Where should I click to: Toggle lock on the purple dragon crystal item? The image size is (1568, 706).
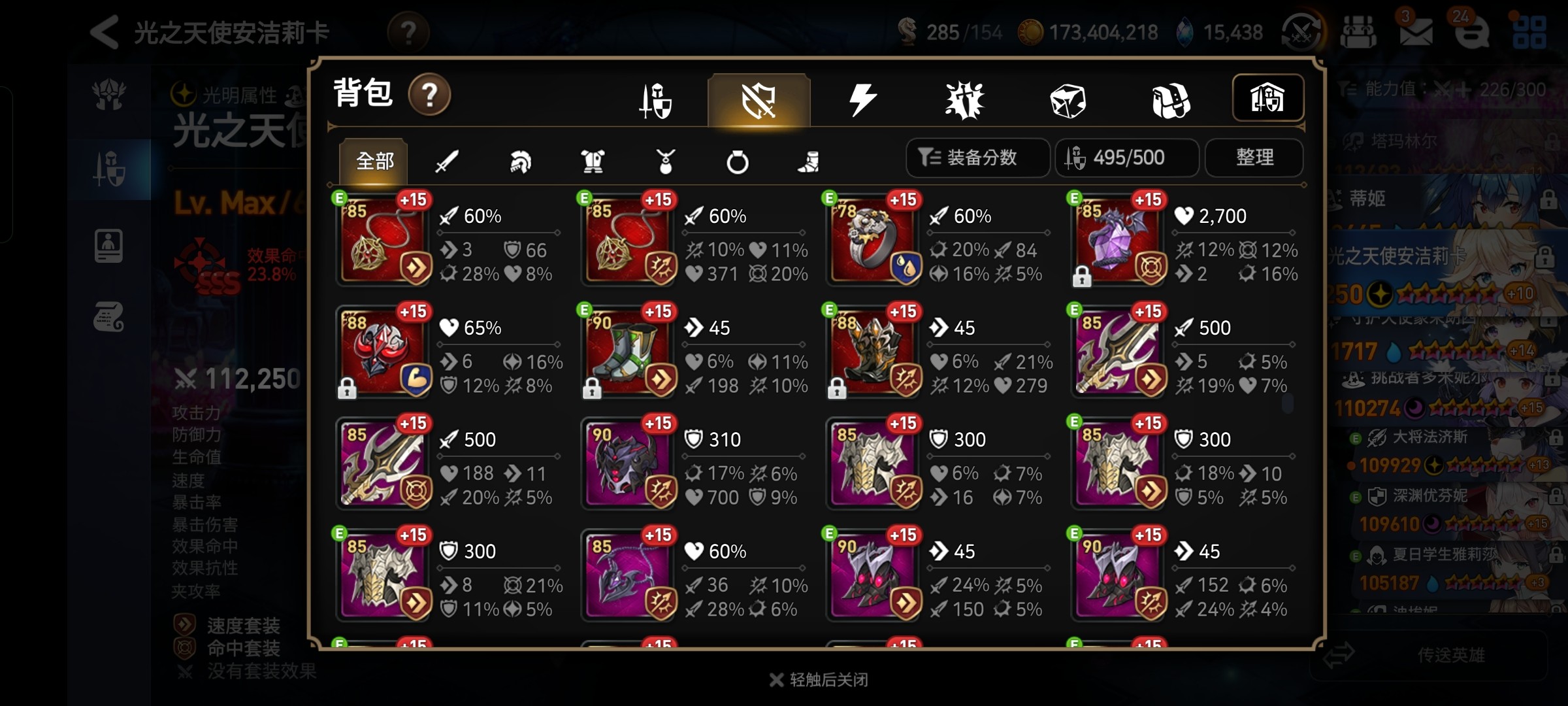point(1082,277)
